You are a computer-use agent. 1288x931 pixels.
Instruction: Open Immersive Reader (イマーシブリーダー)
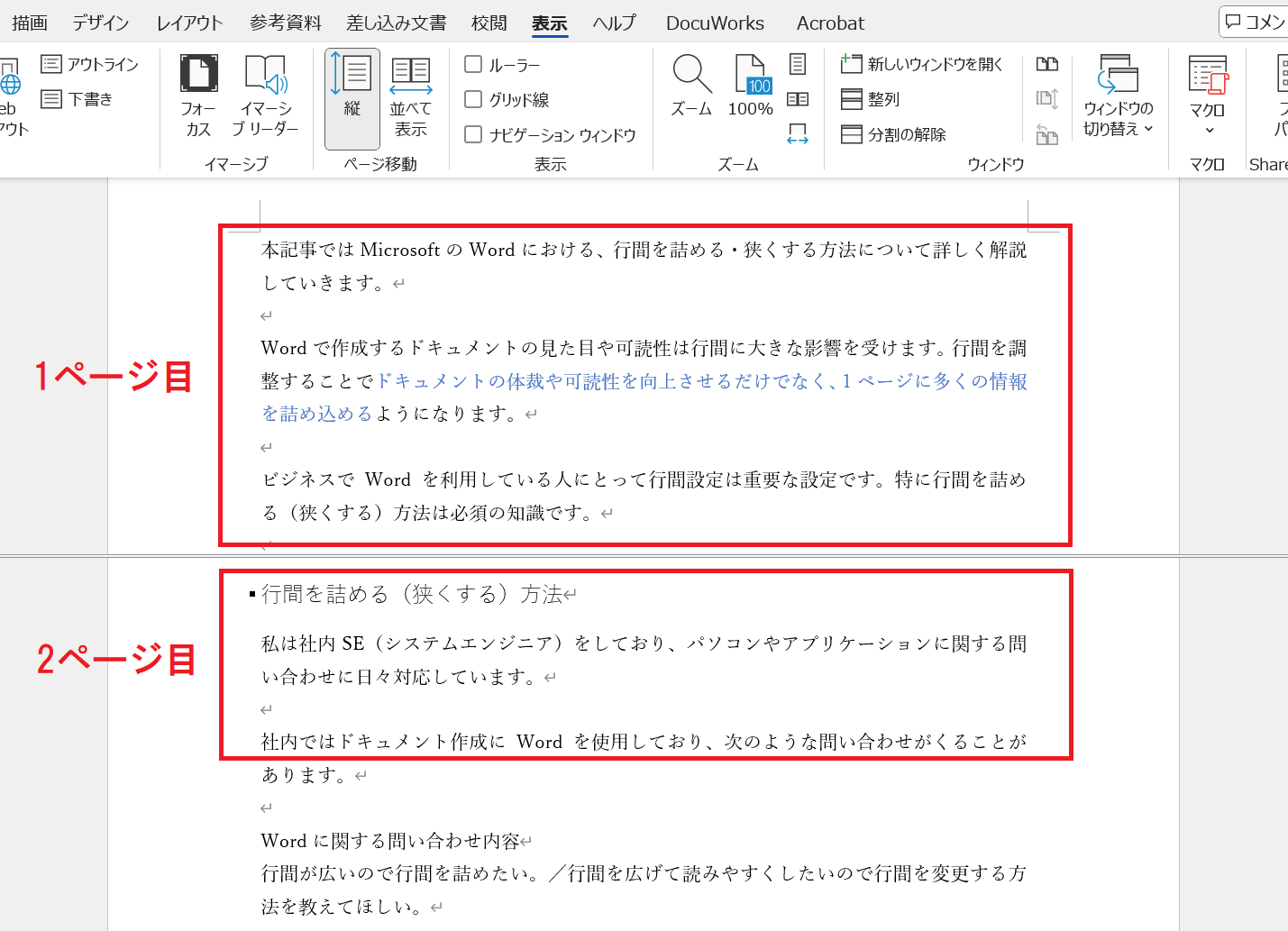pos(265,96)
